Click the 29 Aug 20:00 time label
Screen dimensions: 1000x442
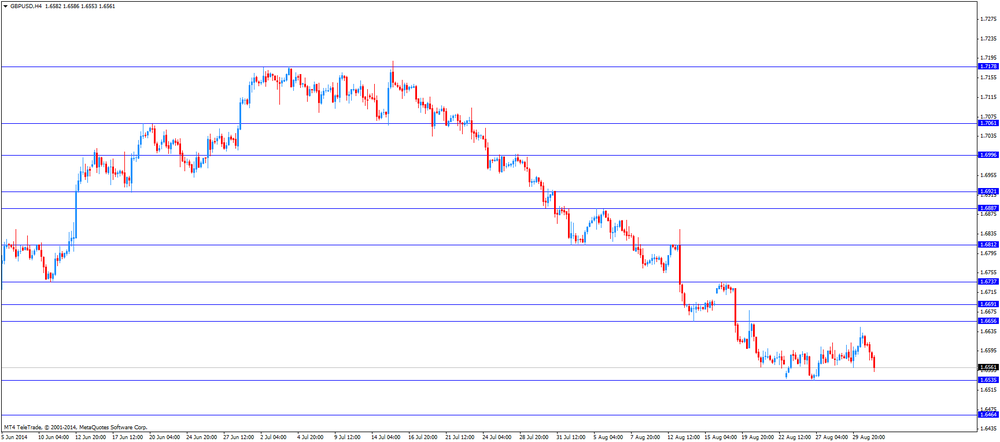click(869, 438)
